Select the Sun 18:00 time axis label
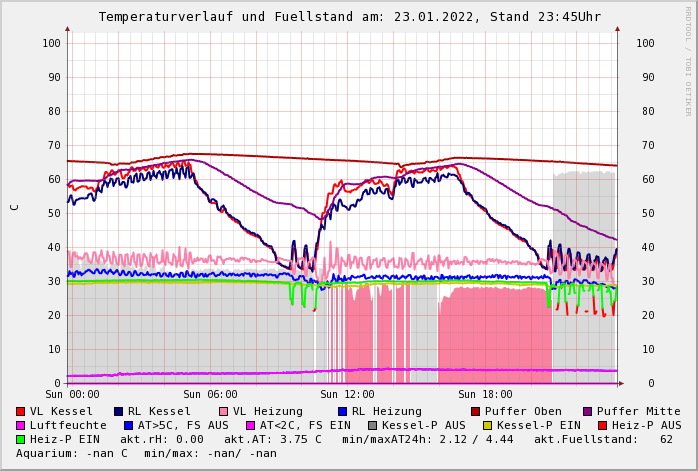 pos(485,395)
